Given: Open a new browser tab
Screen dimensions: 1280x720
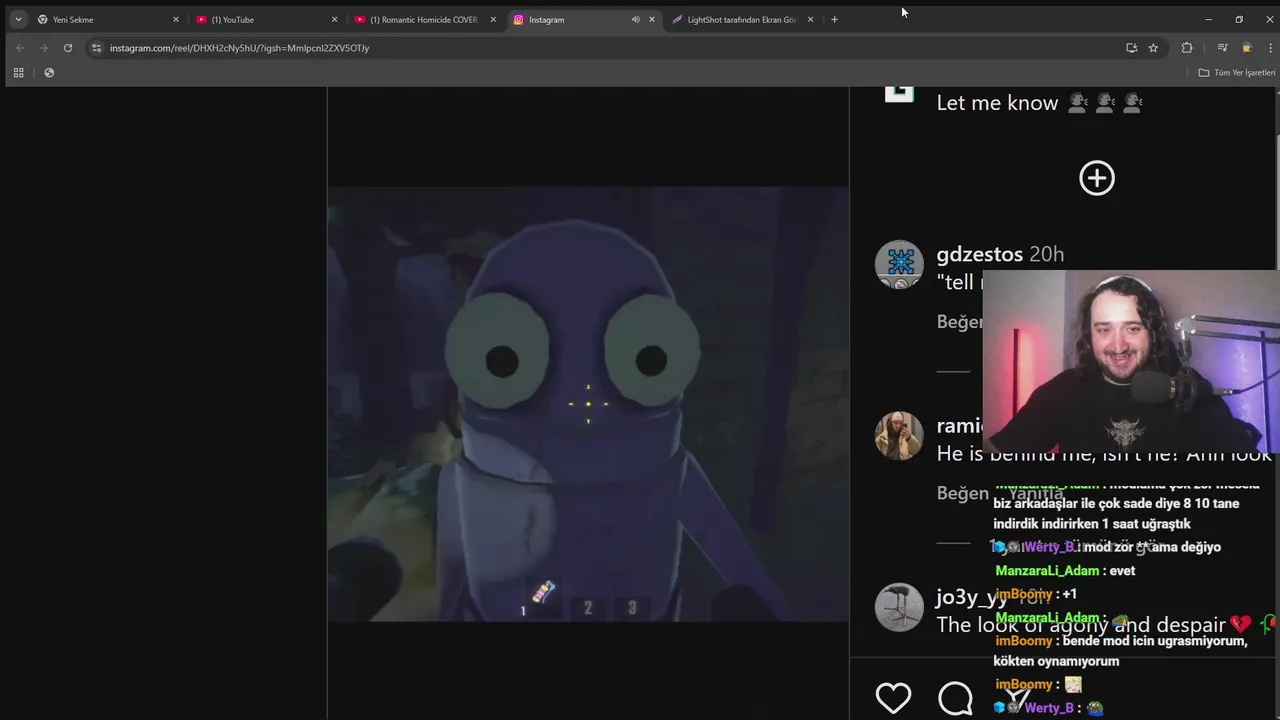Looking at the screenshot, I should pos(835,19).
